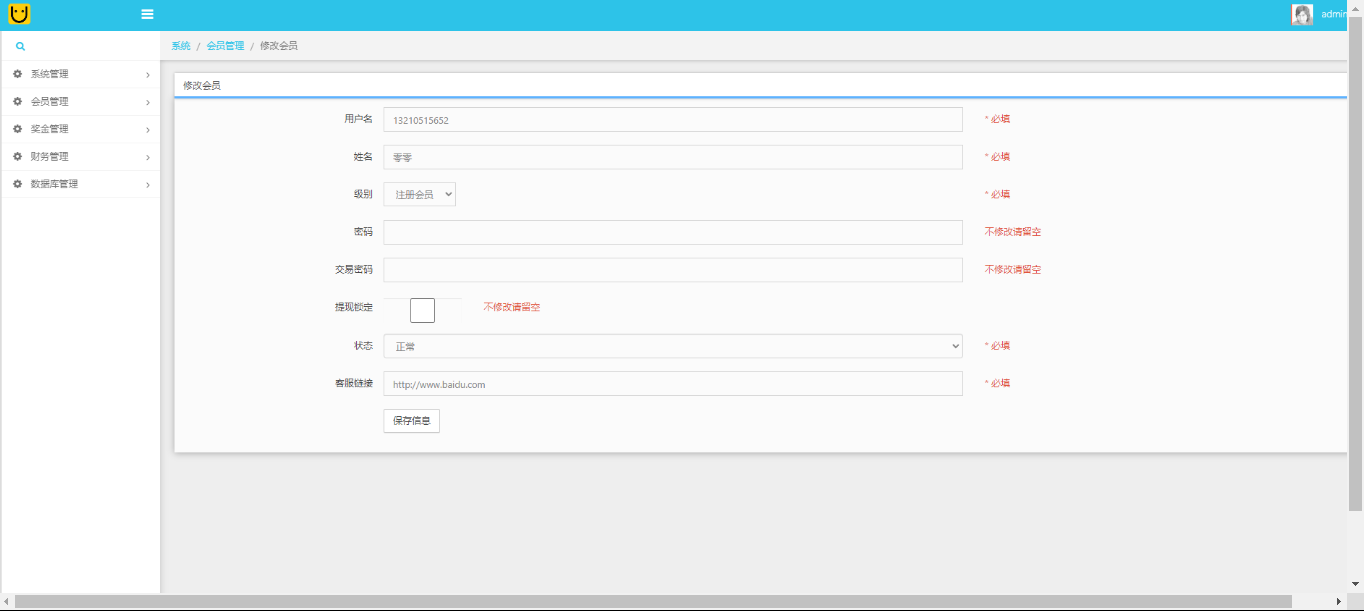
Task: Click the search magnifier icon in sidebar
Action: (x=20, y=47)
